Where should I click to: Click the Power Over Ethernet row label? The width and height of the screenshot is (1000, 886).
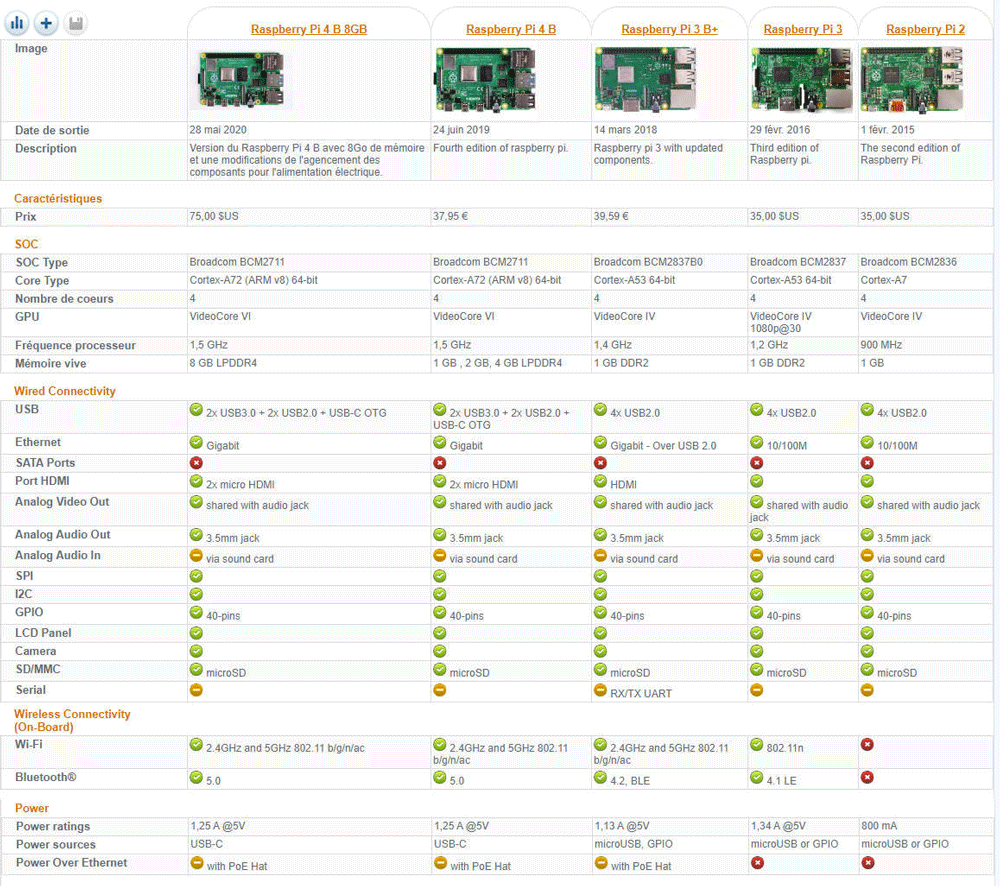(71, 862)
